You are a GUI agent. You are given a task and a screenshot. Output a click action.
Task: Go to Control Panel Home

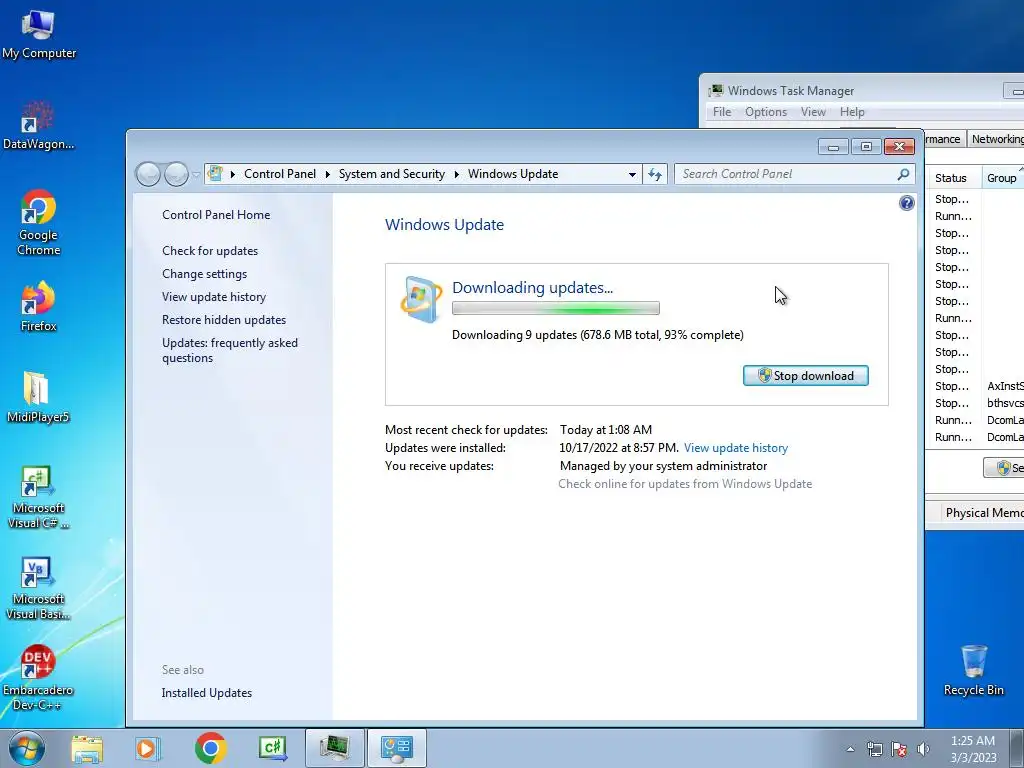216,215
